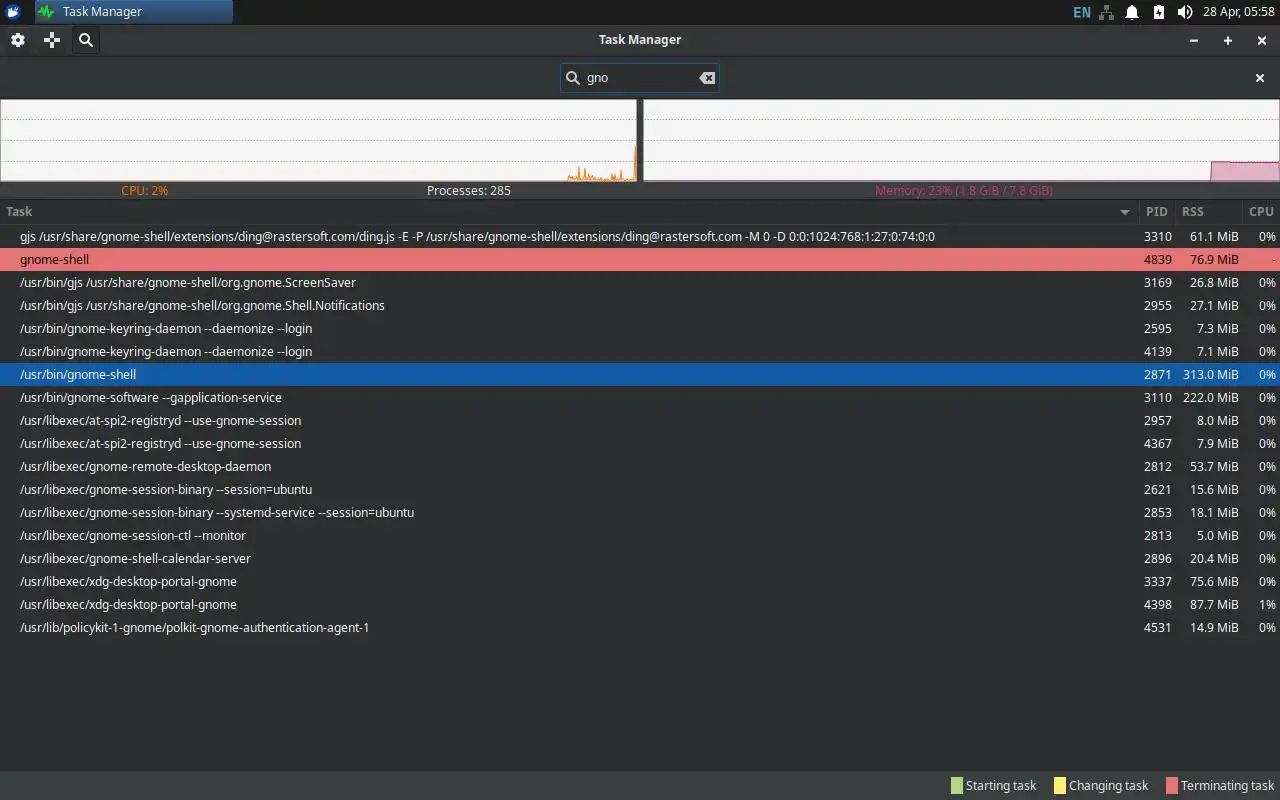Select gnome-keyring-daemon row with PID 4139
Image resolution: width=1280 pixels, height=800 pixels.
coord(640,352)
